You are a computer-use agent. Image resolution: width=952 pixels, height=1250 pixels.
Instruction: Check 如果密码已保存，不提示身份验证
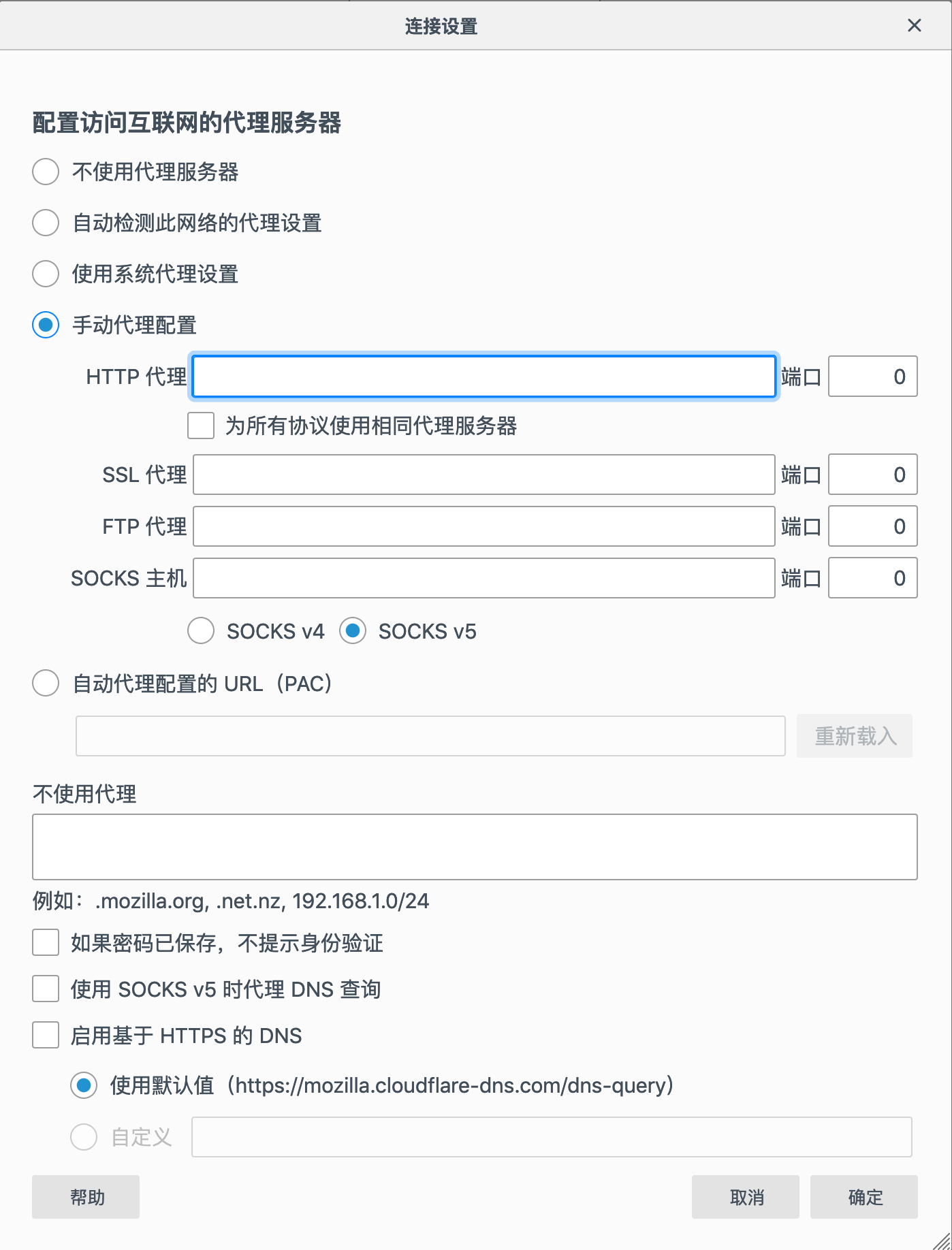click(46, 943)
